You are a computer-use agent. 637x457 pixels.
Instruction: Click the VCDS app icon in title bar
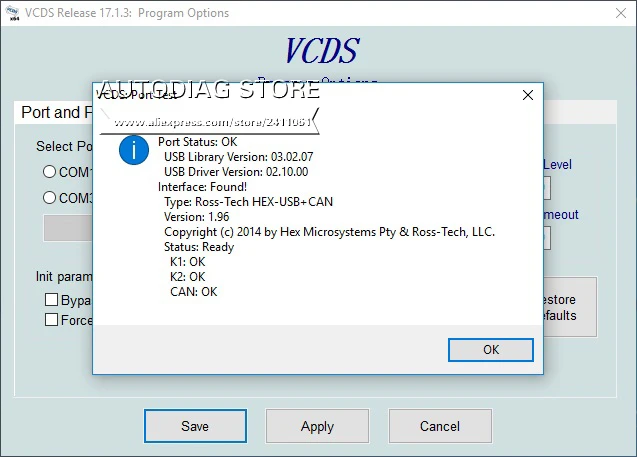tap(13, 13)
